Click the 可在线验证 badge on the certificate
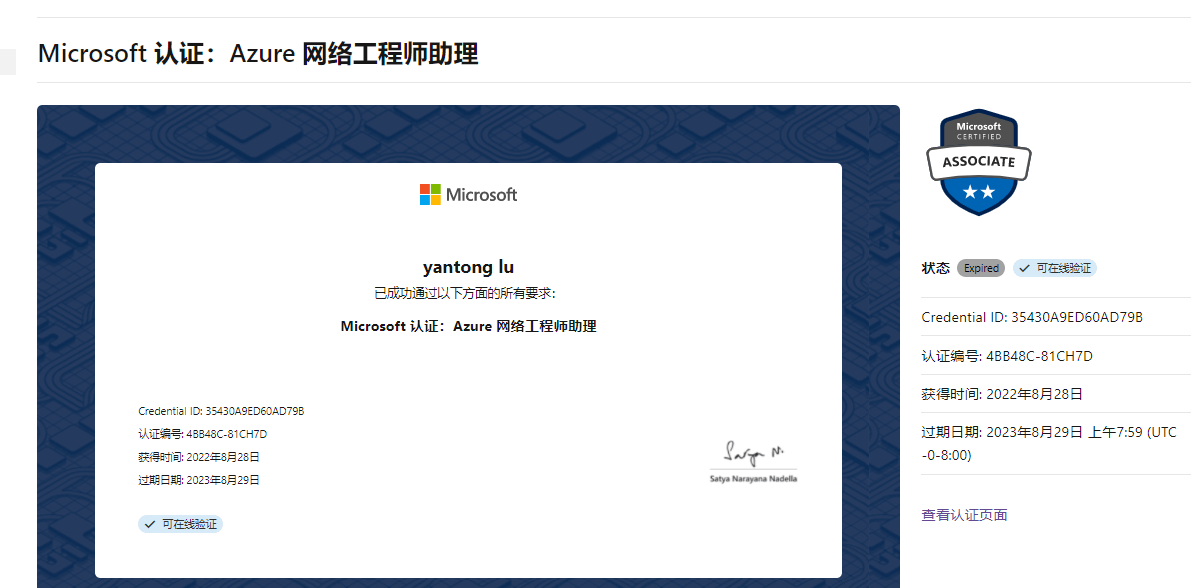 coord(181,524)
